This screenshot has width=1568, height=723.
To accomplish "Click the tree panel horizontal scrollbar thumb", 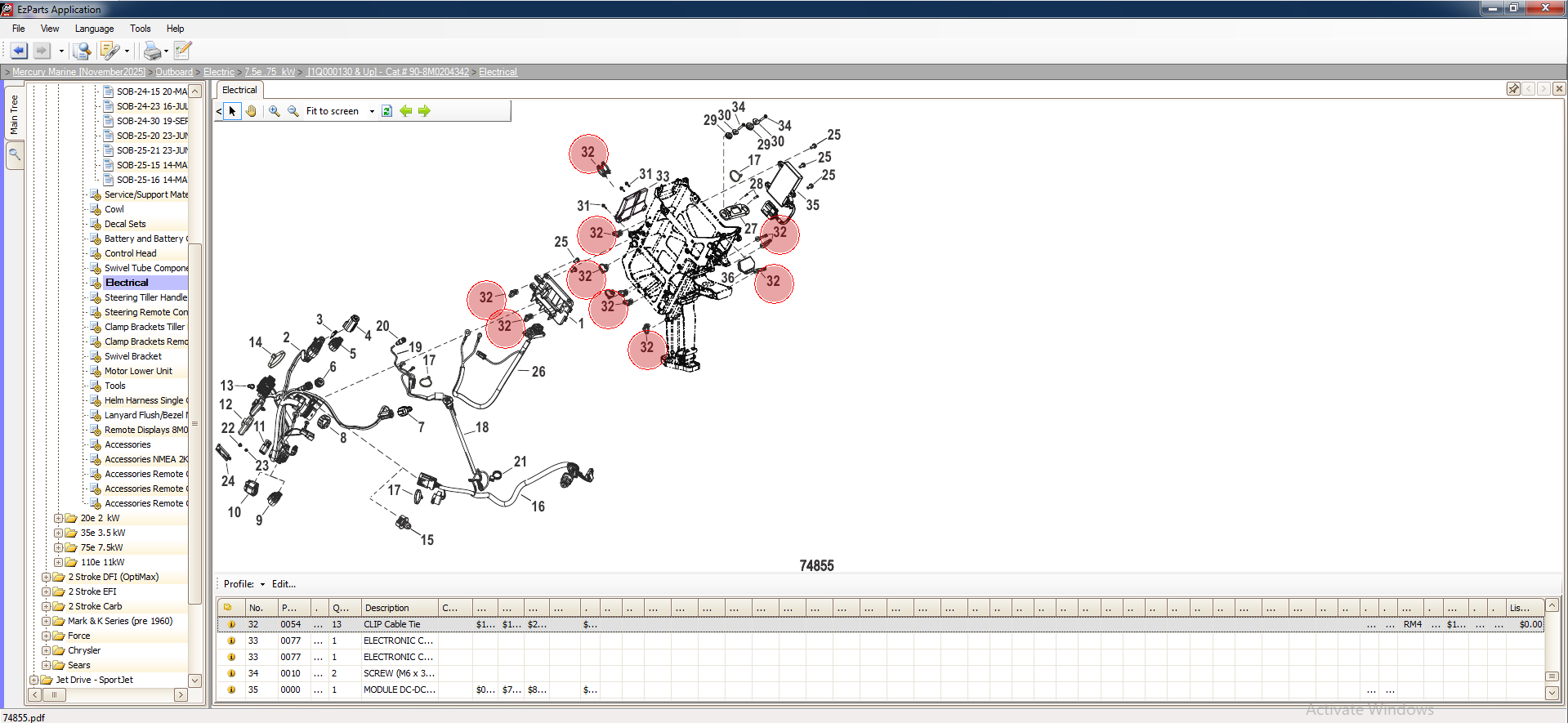I will pyautogui.click(x=54, y=694).
